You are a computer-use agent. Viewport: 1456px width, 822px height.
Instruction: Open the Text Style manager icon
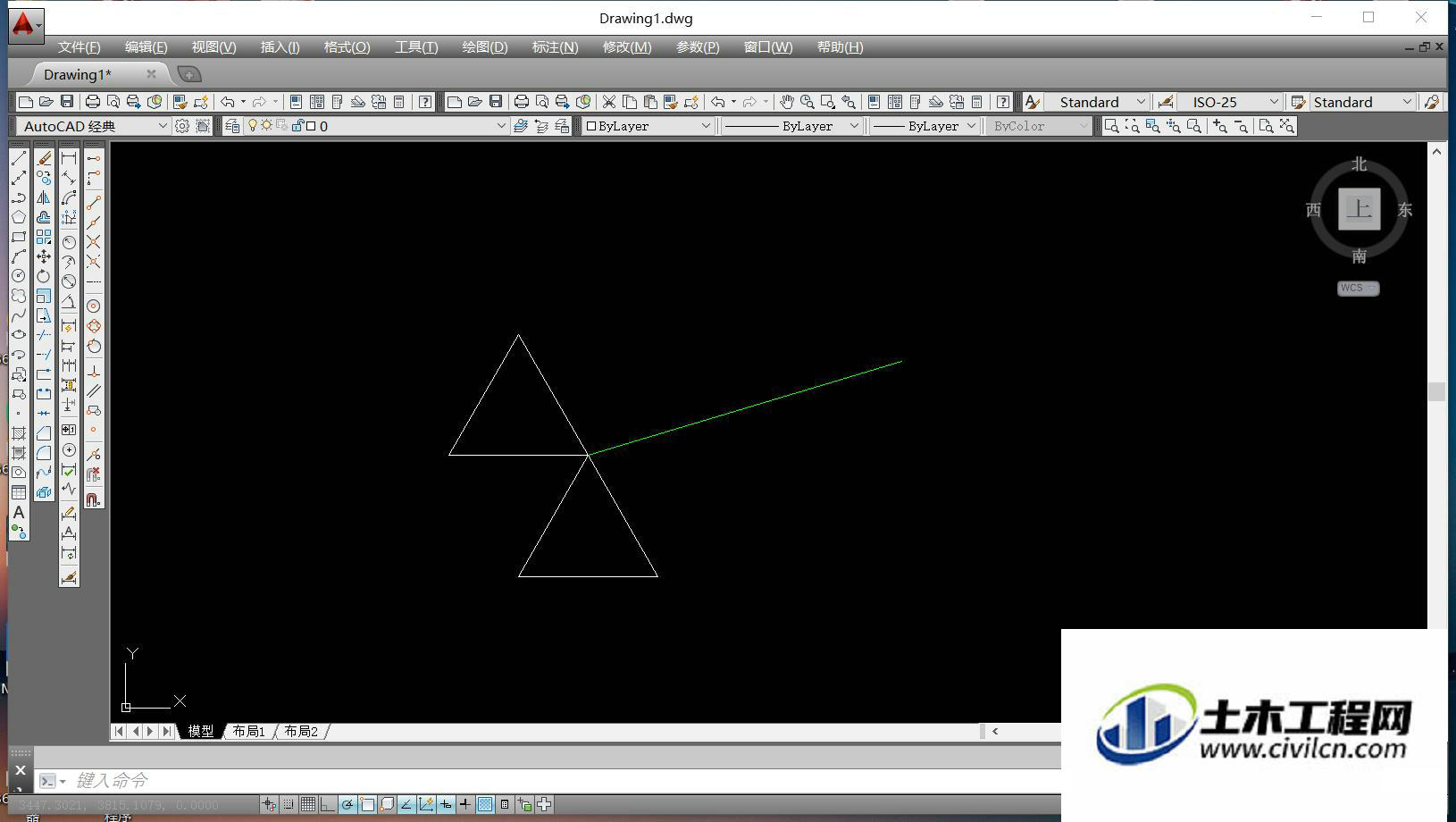[x=1032, y=102]
